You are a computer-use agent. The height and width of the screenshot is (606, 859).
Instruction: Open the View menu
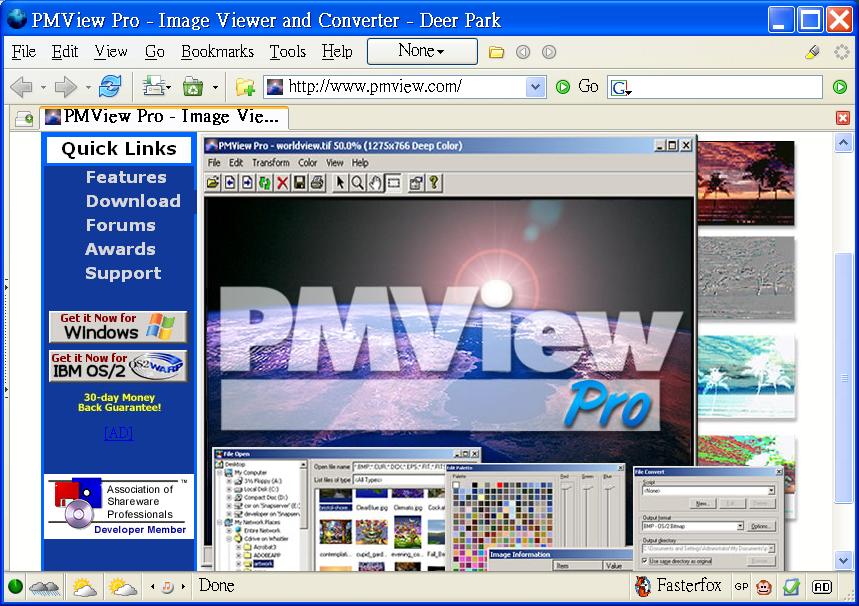click(x=111, y=52)
